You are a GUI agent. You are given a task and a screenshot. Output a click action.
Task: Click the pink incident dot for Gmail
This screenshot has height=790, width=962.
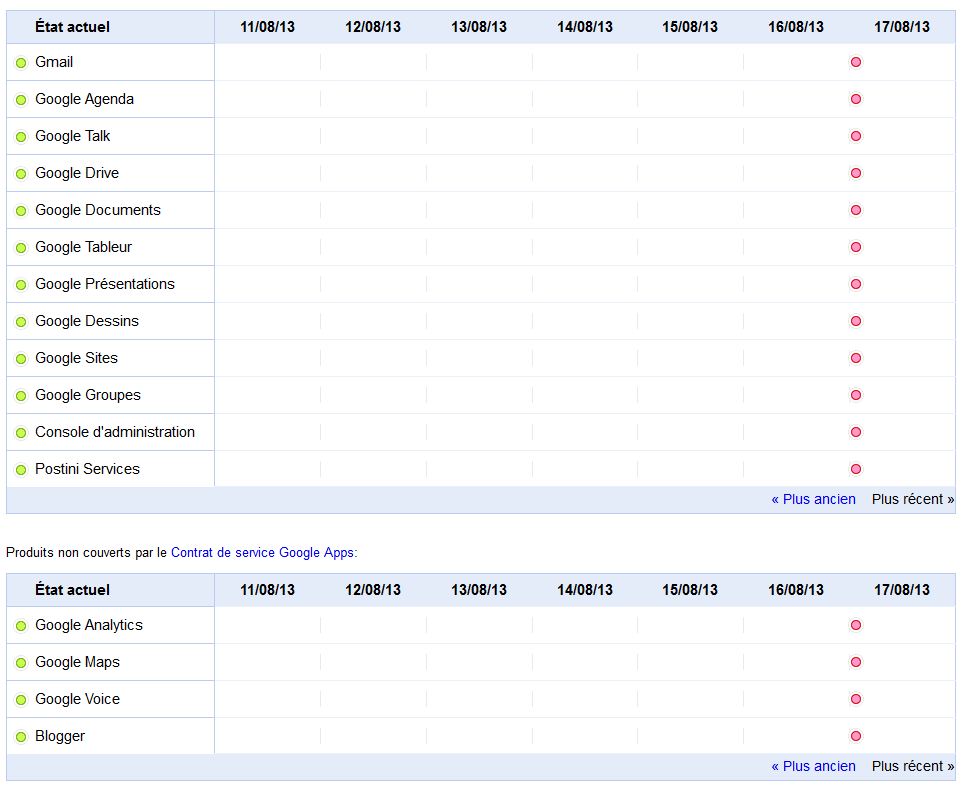(x=856, y=62)
